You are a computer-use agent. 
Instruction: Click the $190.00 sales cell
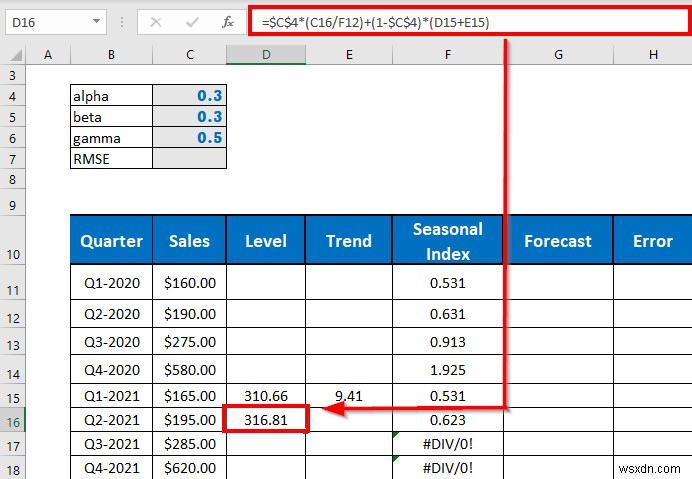pyautogui.click(x=189, y=314)
